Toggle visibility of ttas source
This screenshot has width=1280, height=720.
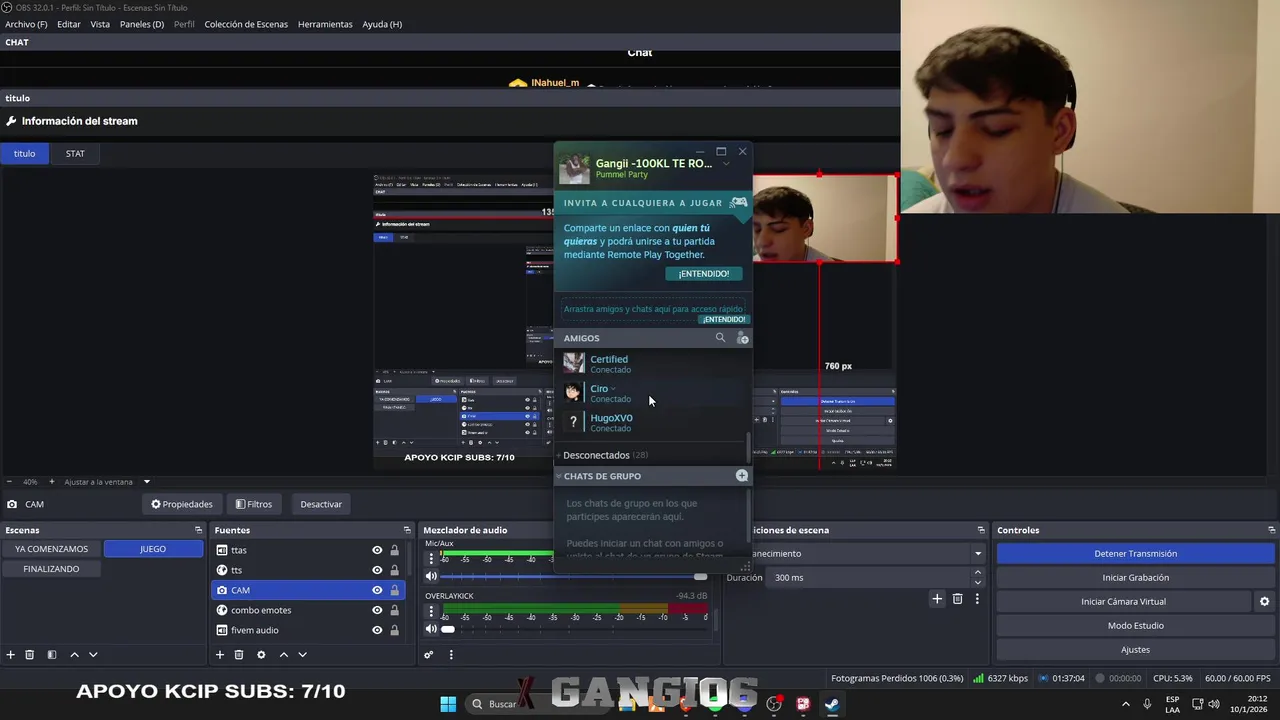377,550
